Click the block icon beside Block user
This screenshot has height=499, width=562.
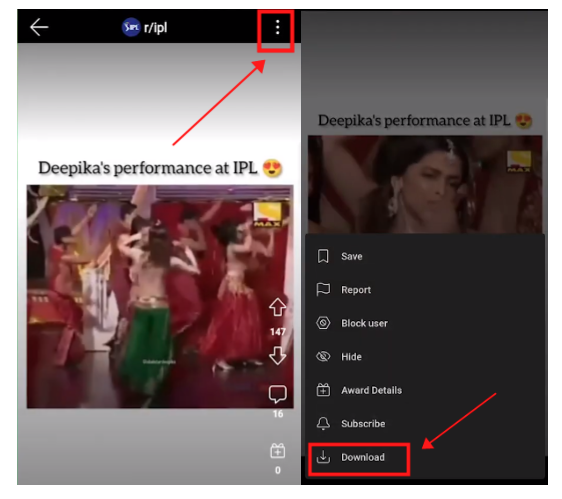pyautogui.click(x=323, y=323)
